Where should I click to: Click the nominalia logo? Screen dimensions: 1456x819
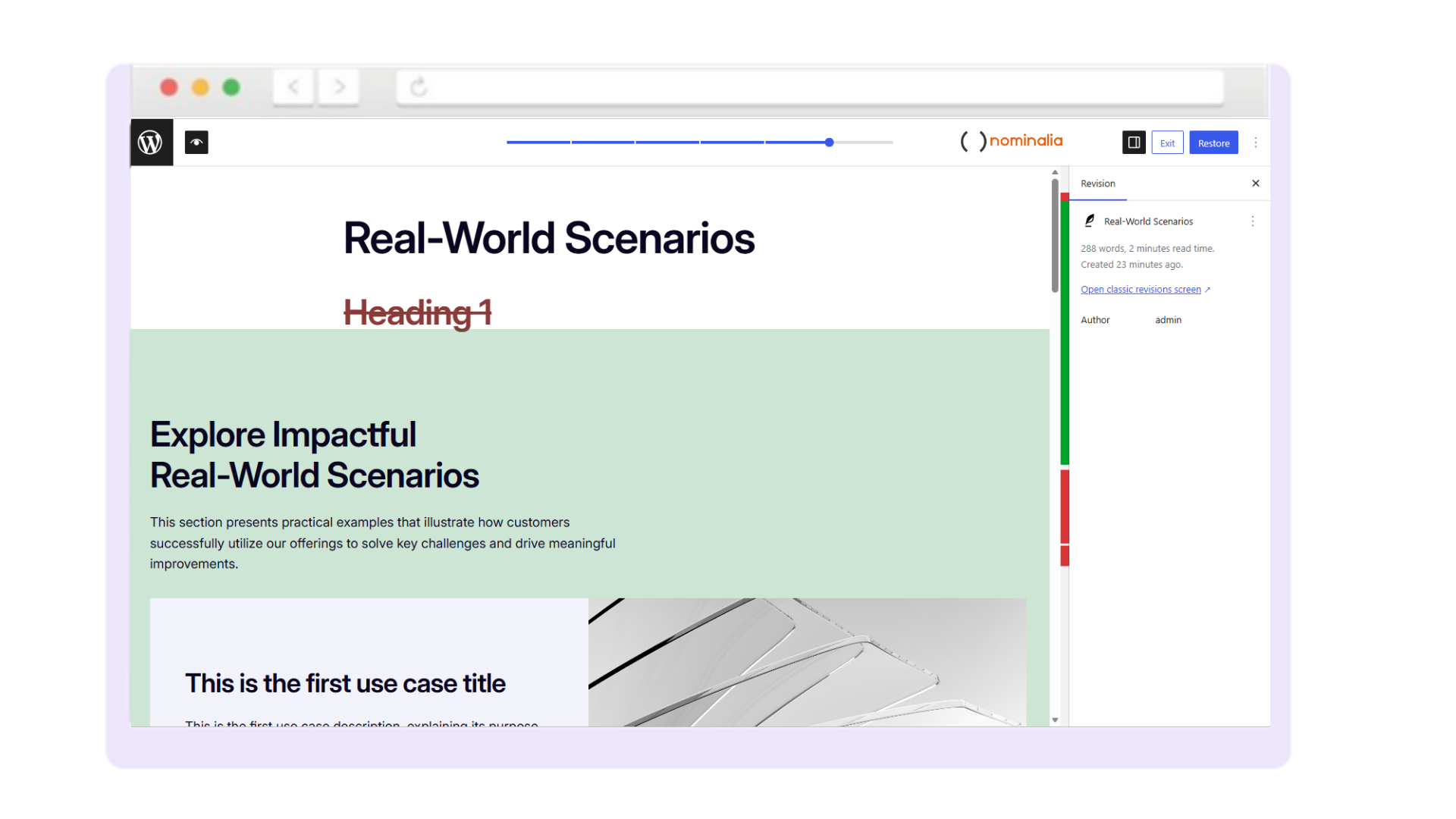[x=1012, y=141]
